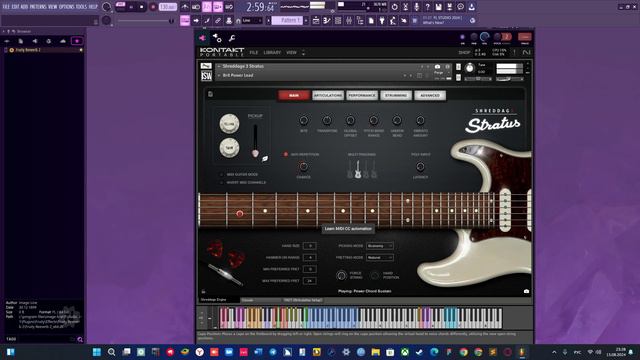Open Kontakt's LIBRARY menu

coord(272,53)
